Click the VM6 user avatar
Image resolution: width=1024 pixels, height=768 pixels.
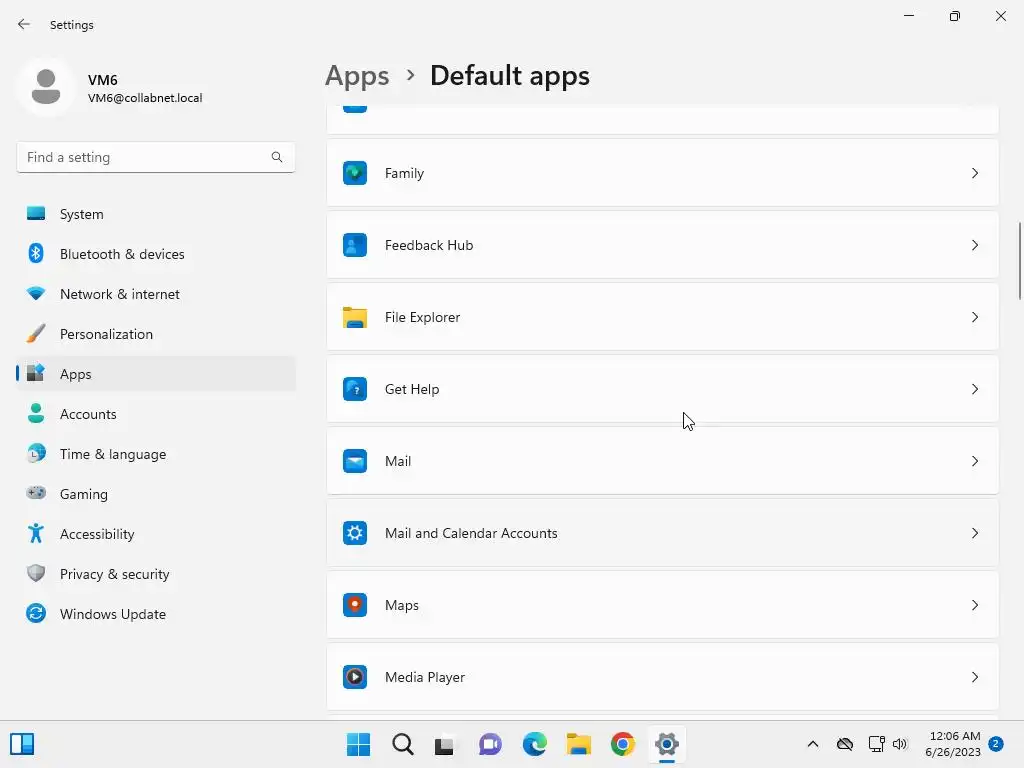[46, 87]
